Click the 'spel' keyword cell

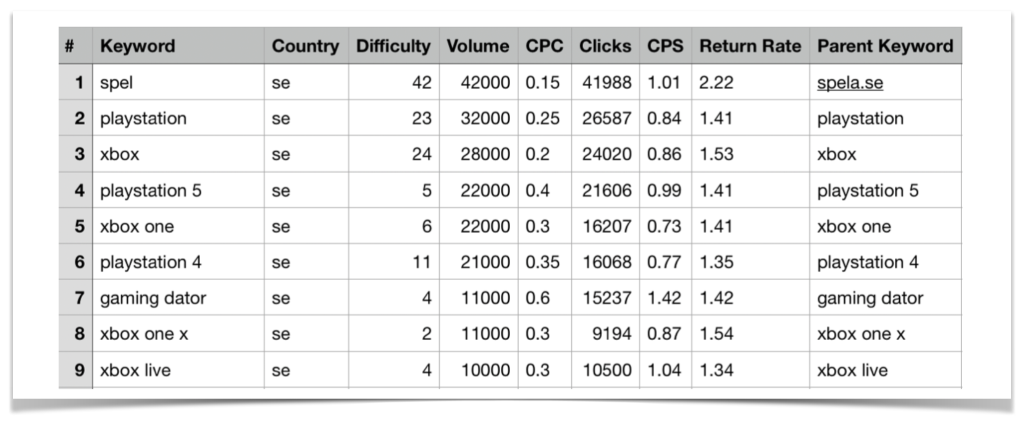point(178,82)
